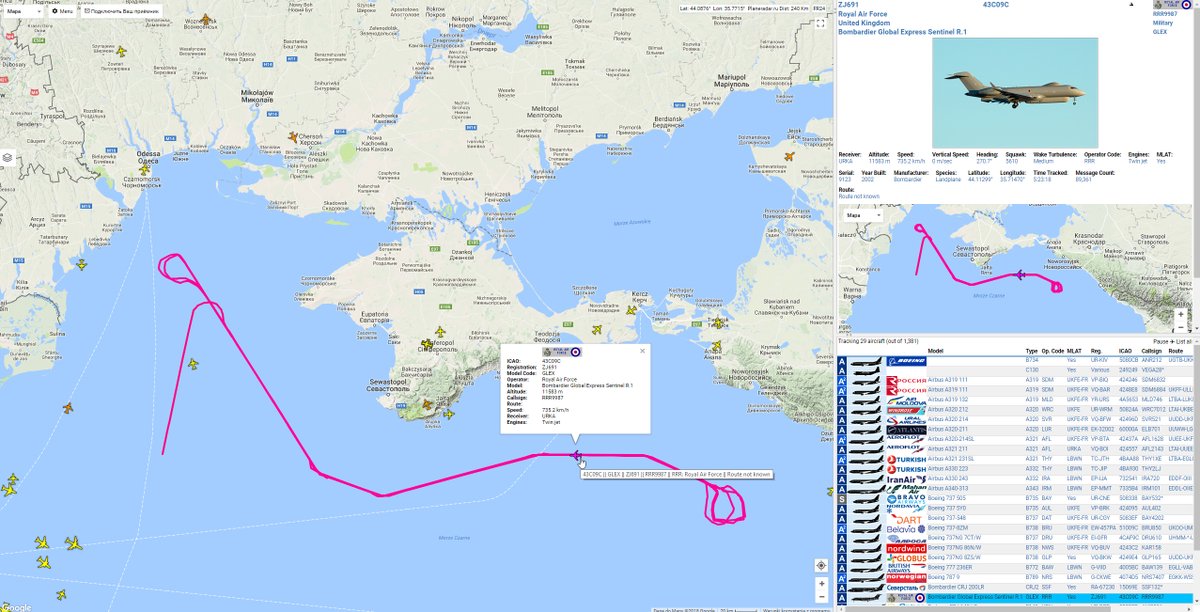This screenshot has width=1200, height=612.
Task: Open the Menu button on map
Action: 63,11
